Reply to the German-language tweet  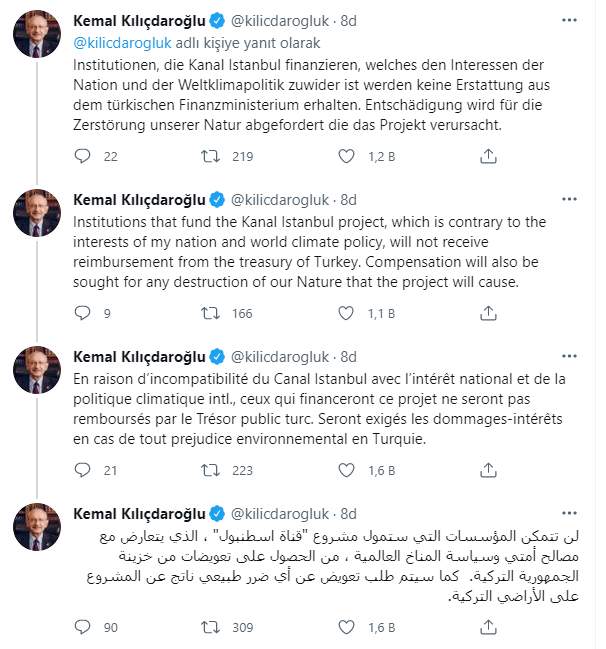coord(86,156)
